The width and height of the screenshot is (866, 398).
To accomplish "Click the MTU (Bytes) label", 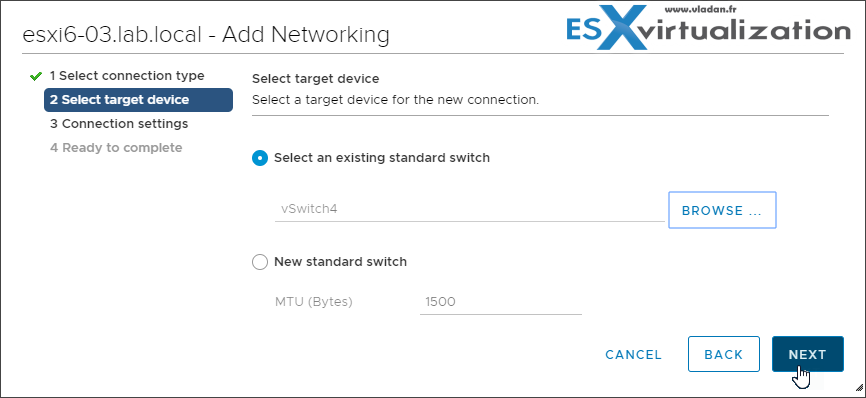I will (314, 302).
